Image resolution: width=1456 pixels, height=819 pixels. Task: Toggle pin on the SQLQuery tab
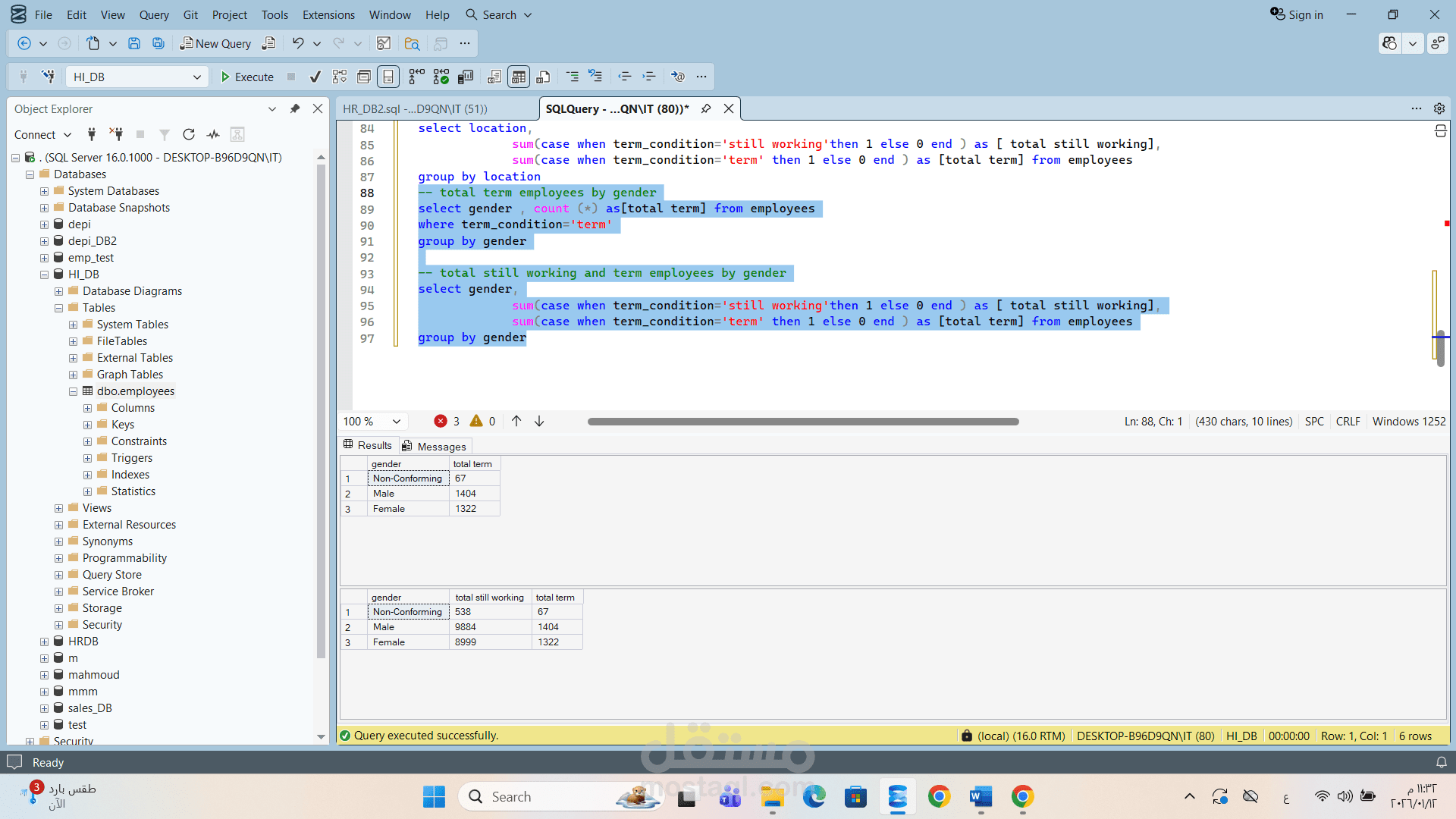pyautogui.click(x=706, y=108)
